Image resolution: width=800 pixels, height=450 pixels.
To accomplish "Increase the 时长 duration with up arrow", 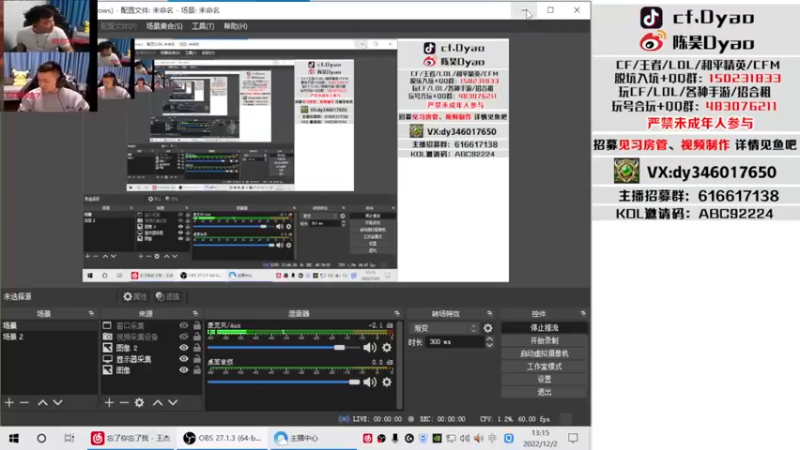I will pyautogui.click(x=489, y=339).
